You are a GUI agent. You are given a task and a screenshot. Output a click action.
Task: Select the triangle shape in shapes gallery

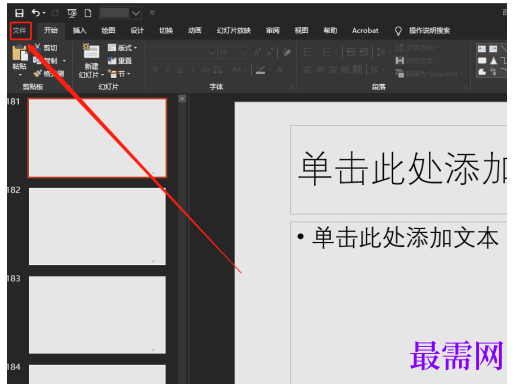(493, 61)
